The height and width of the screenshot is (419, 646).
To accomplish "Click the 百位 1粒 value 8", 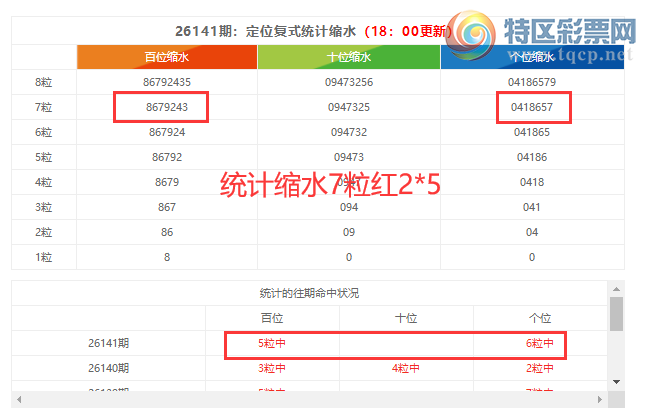I will pyautogui.click(x=167, y=257).
